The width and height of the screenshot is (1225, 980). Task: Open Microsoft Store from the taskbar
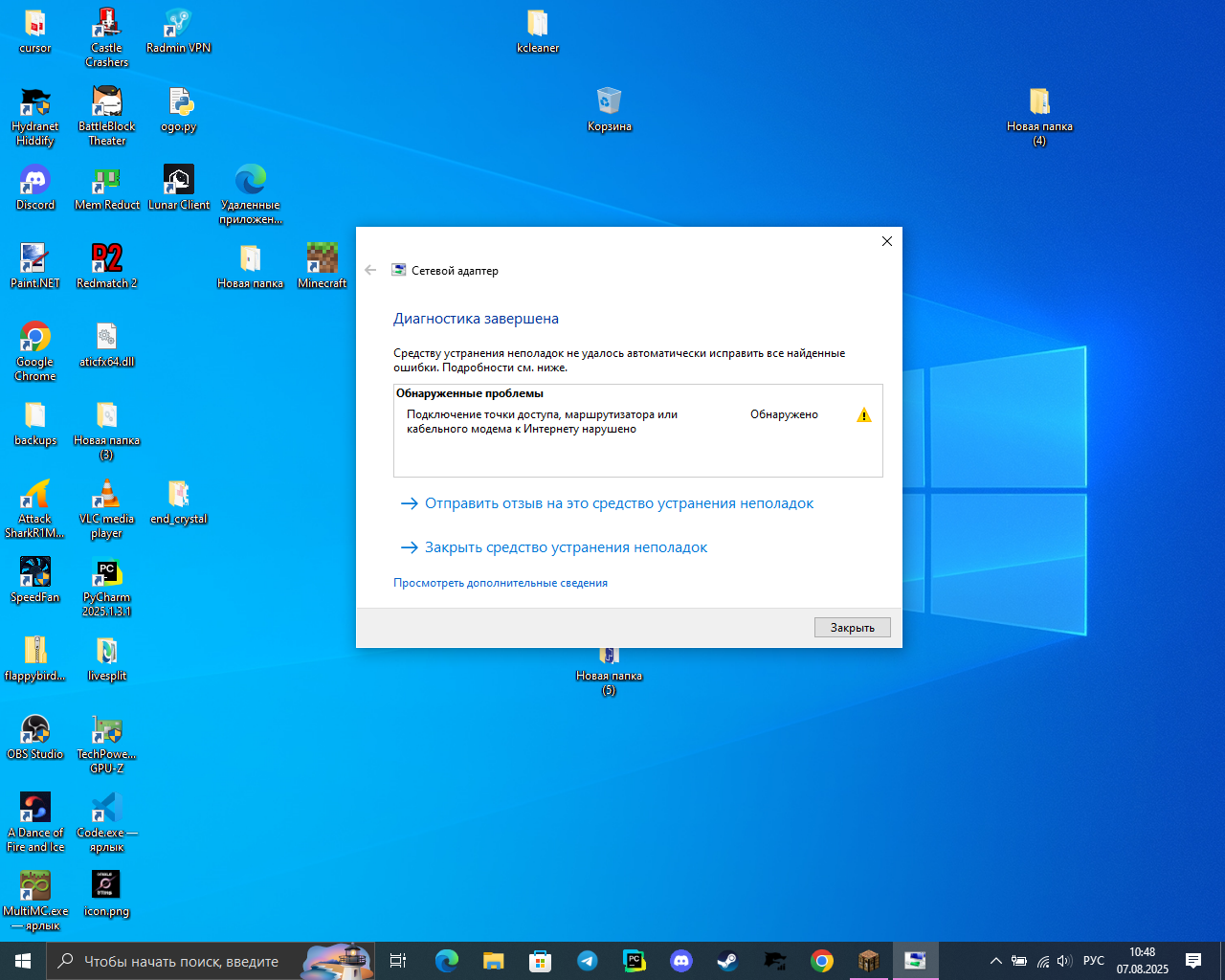[x=540, y=961]
